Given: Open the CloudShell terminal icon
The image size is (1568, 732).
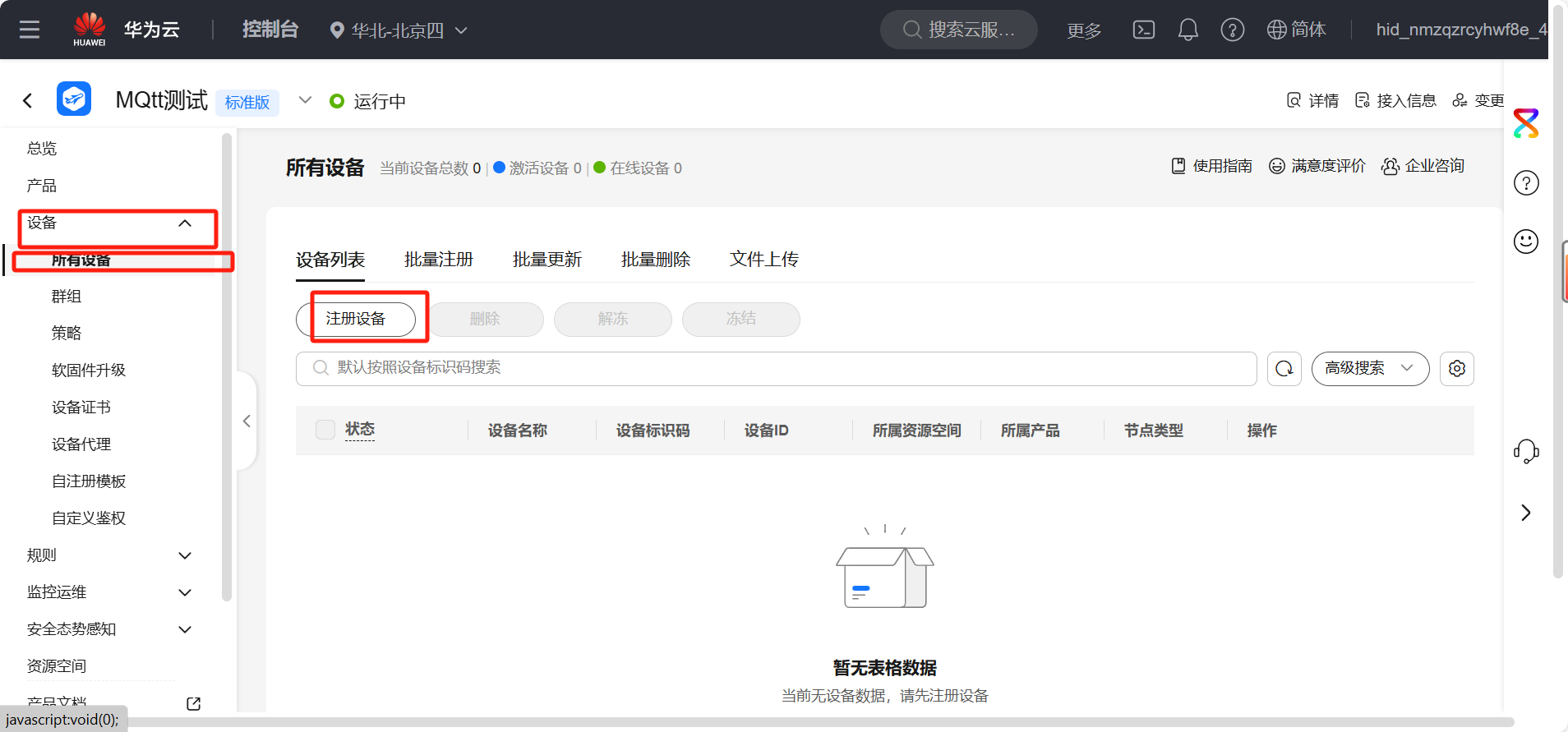Looking at the screenshot, I should (x=1143, y=30).
